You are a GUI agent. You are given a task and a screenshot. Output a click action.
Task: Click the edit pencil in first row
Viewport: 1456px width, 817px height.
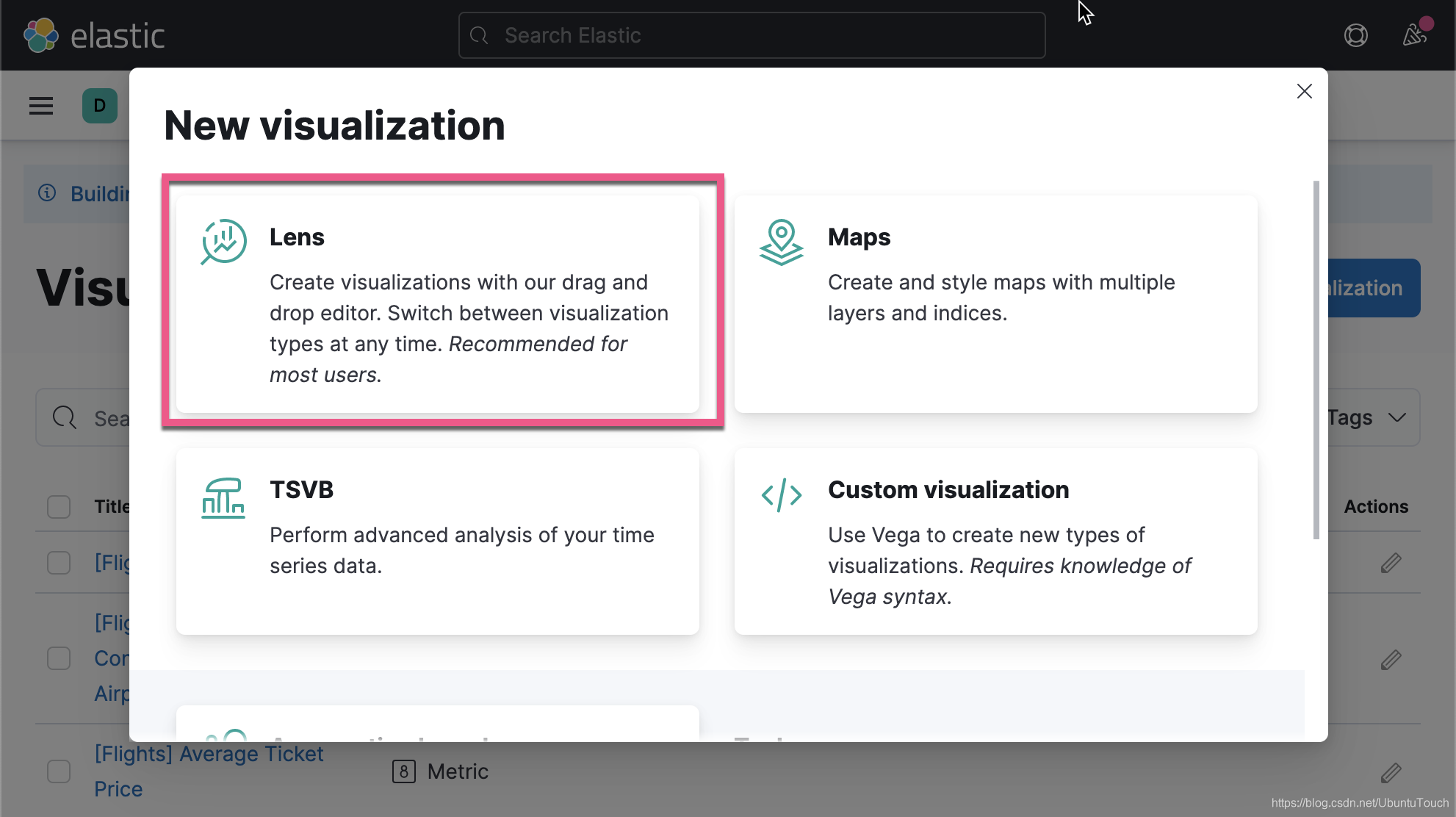(x=1391, y=564)
